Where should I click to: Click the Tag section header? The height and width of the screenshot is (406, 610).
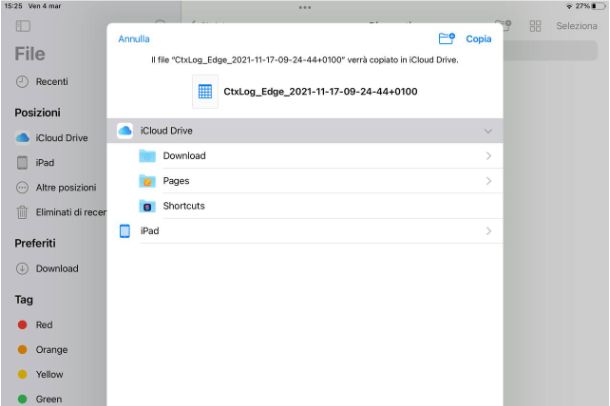tap(24, 300)
